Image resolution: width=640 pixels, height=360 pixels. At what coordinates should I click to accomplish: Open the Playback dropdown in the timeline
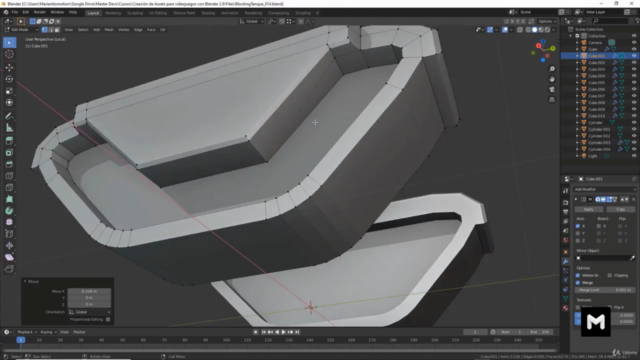tap(27, 332)
